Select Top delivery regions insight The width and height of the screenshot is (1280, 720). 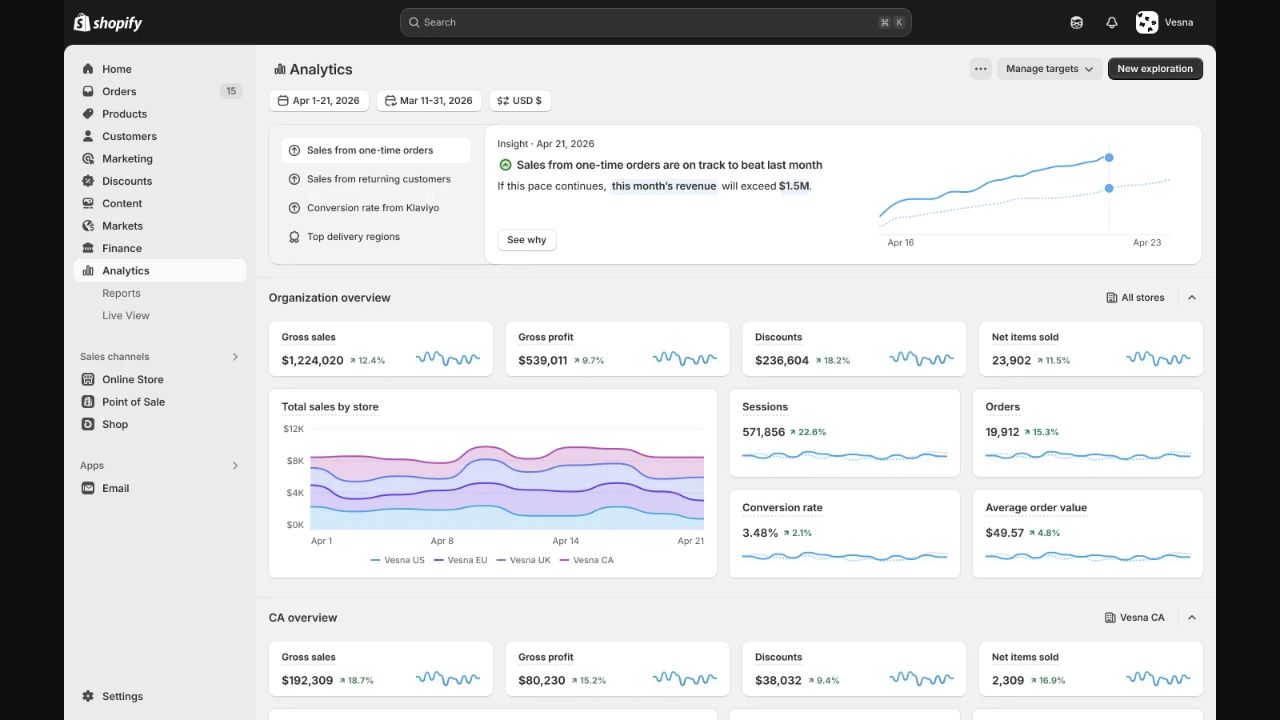click(376, 237)
